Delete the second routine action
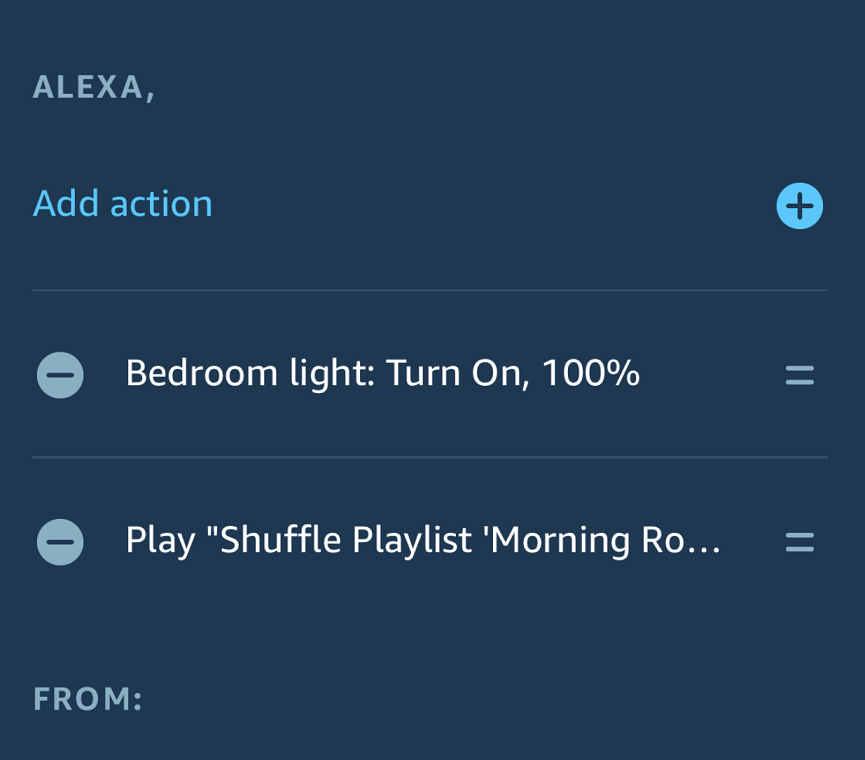865x760 pixels. tap(60, 542)
